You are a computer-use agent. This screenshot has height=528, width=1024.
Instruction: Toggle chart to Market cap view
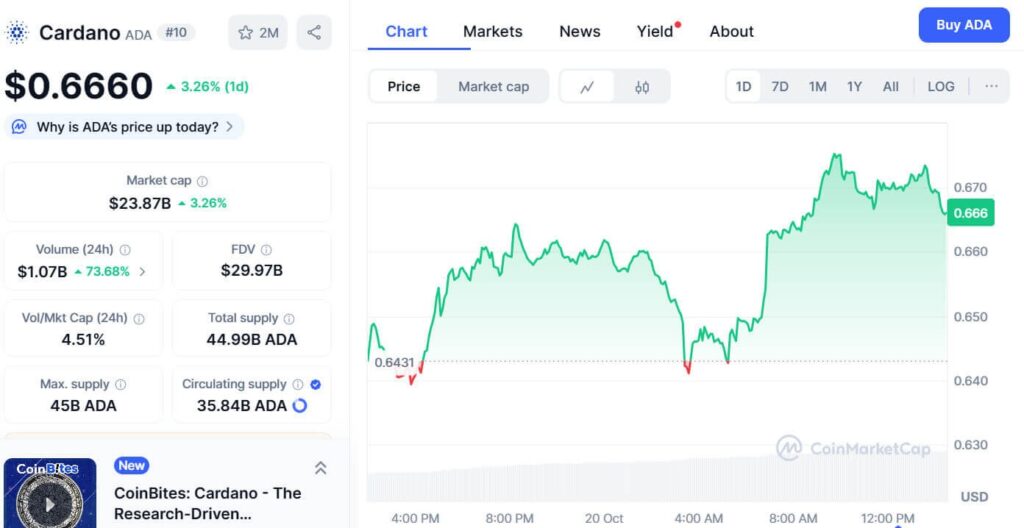[493, 87]
